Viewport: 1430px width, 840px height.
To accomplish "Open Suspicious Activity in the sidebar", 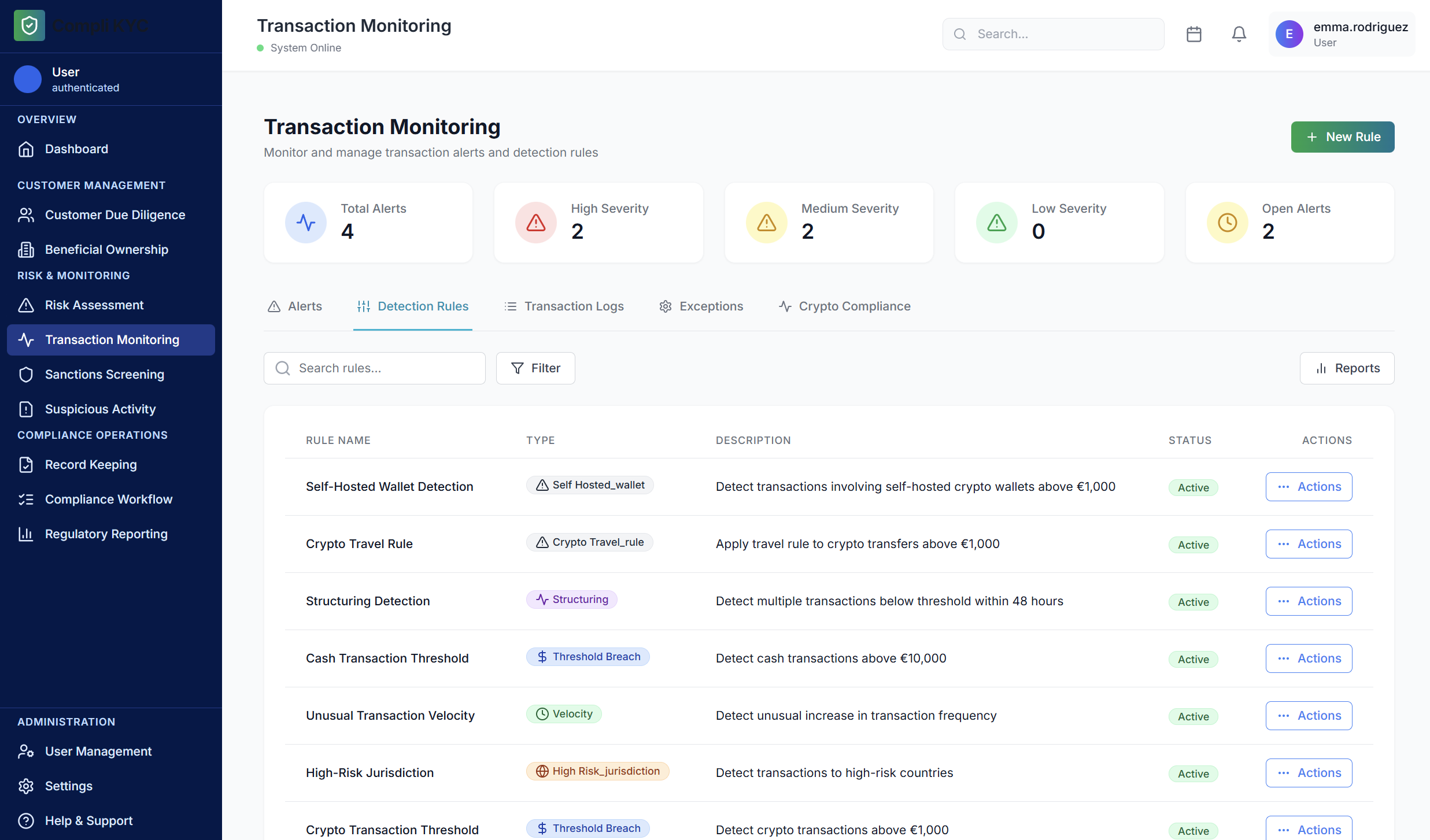I will coord(100,409).
